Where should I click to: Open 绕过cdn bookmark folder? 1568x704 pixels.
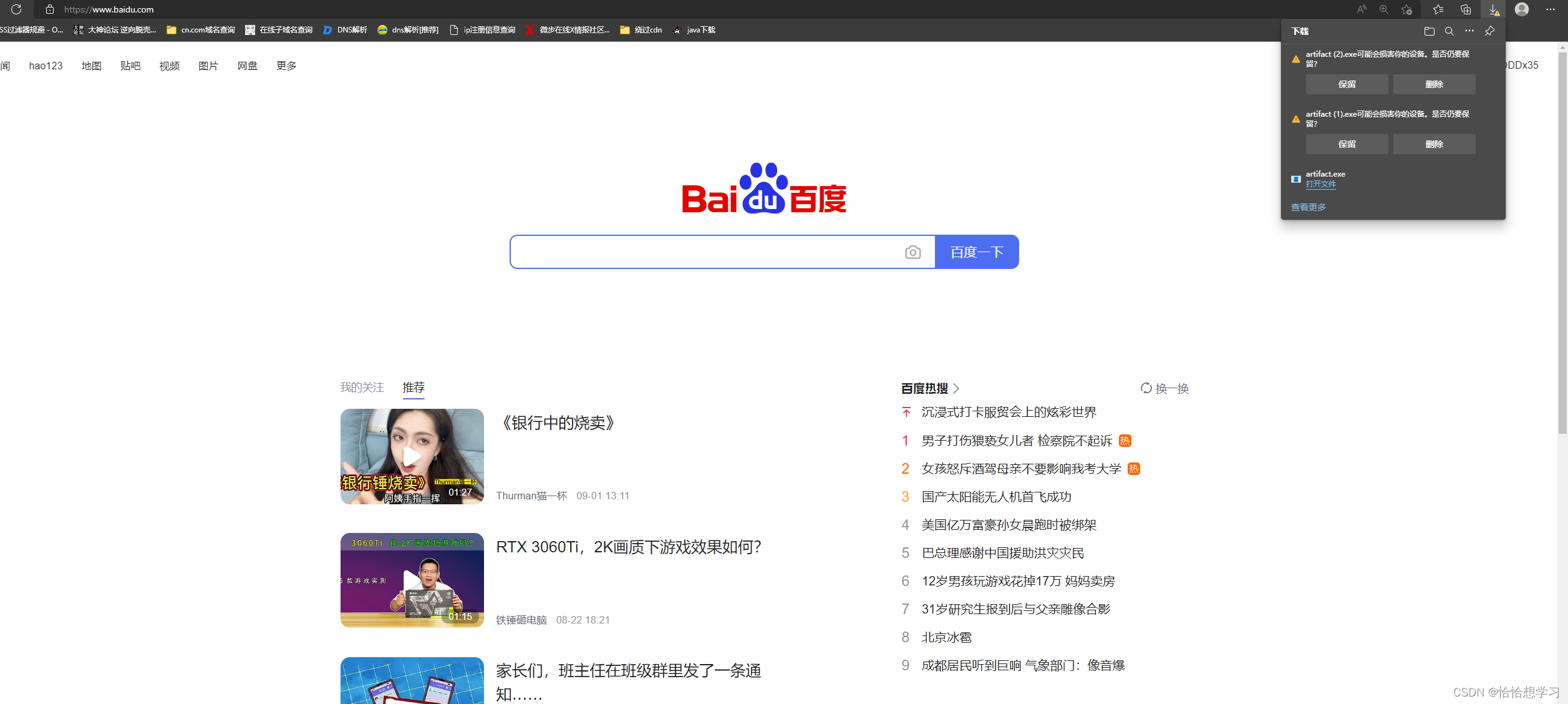click(x=641, y=30)
